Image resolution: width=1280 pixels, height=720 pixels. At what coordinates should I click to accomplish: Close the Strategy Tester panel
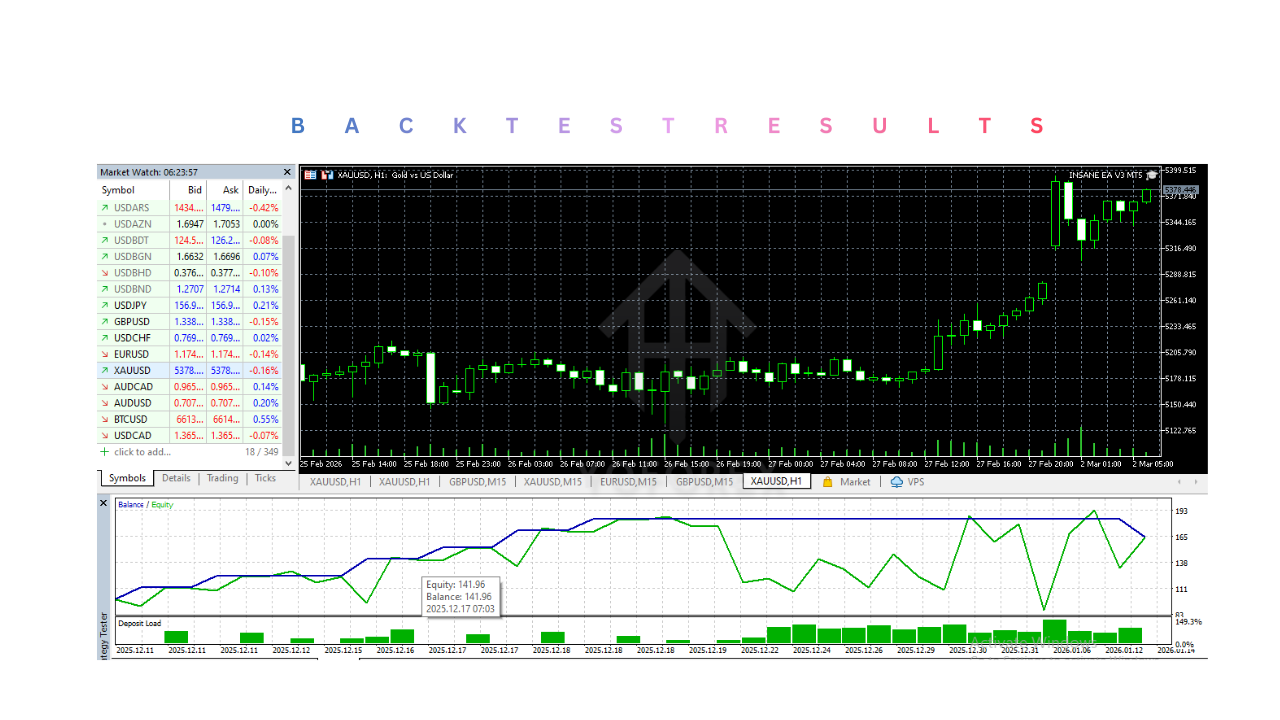tap(103, 503)
